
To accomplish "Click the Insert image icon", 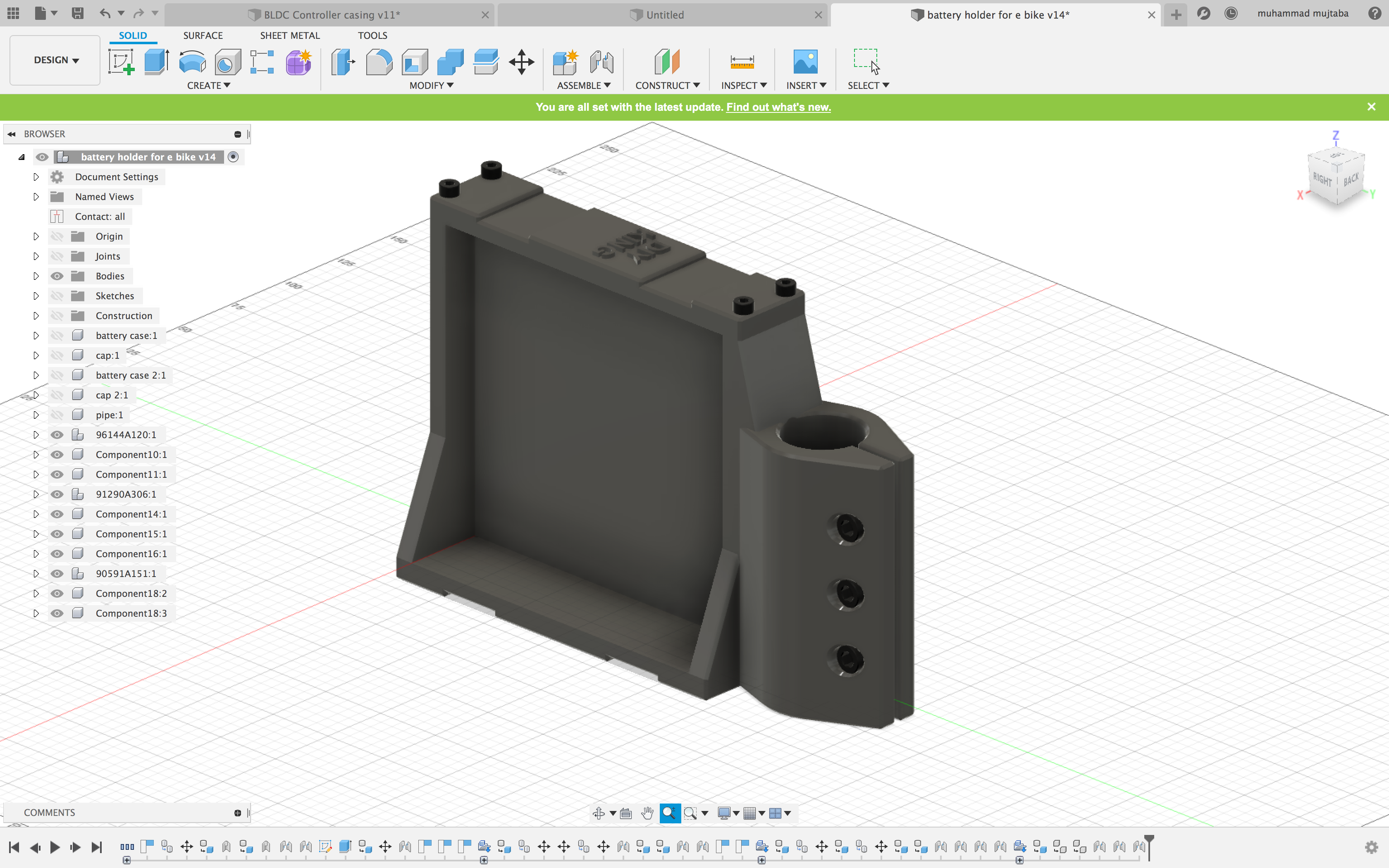I will [805, 62].
